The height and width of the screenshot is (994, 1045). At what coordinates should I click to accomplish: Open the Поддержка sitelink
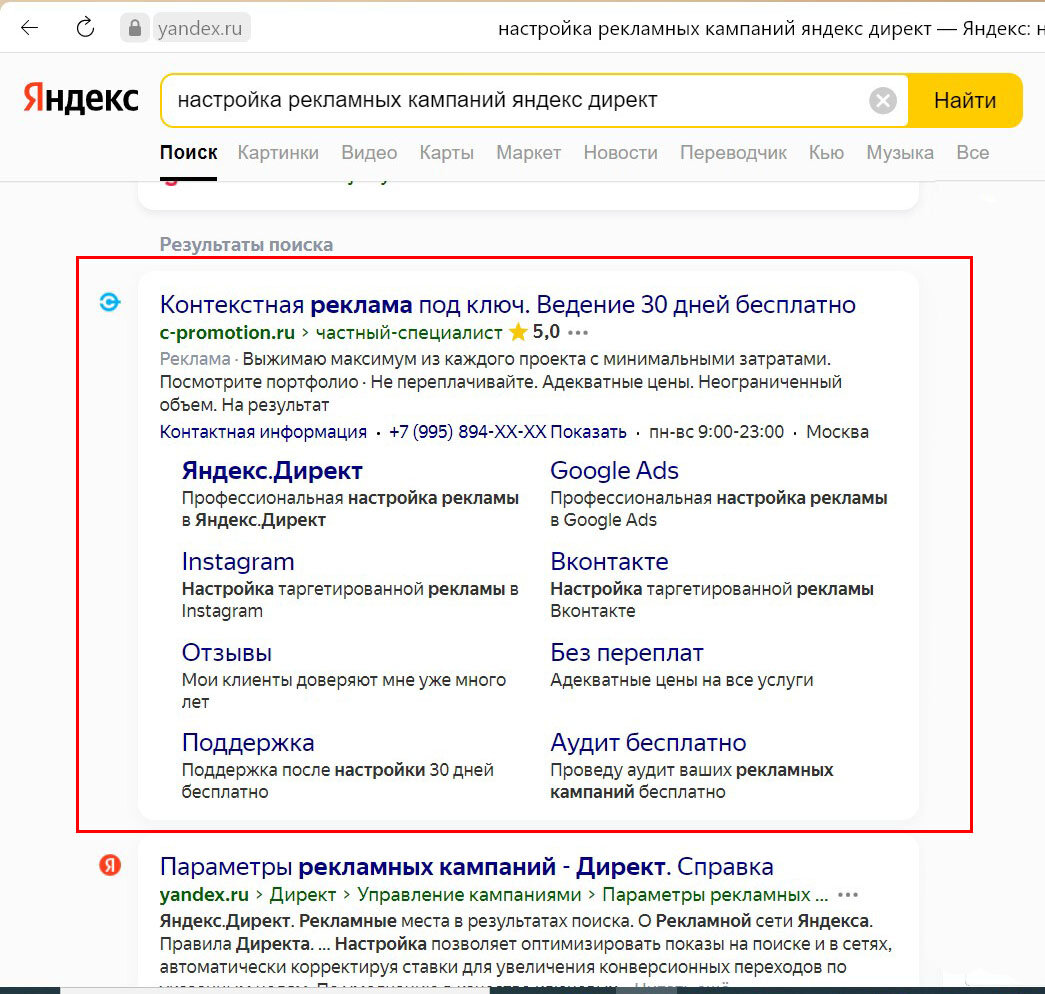[x=248, y=743]
